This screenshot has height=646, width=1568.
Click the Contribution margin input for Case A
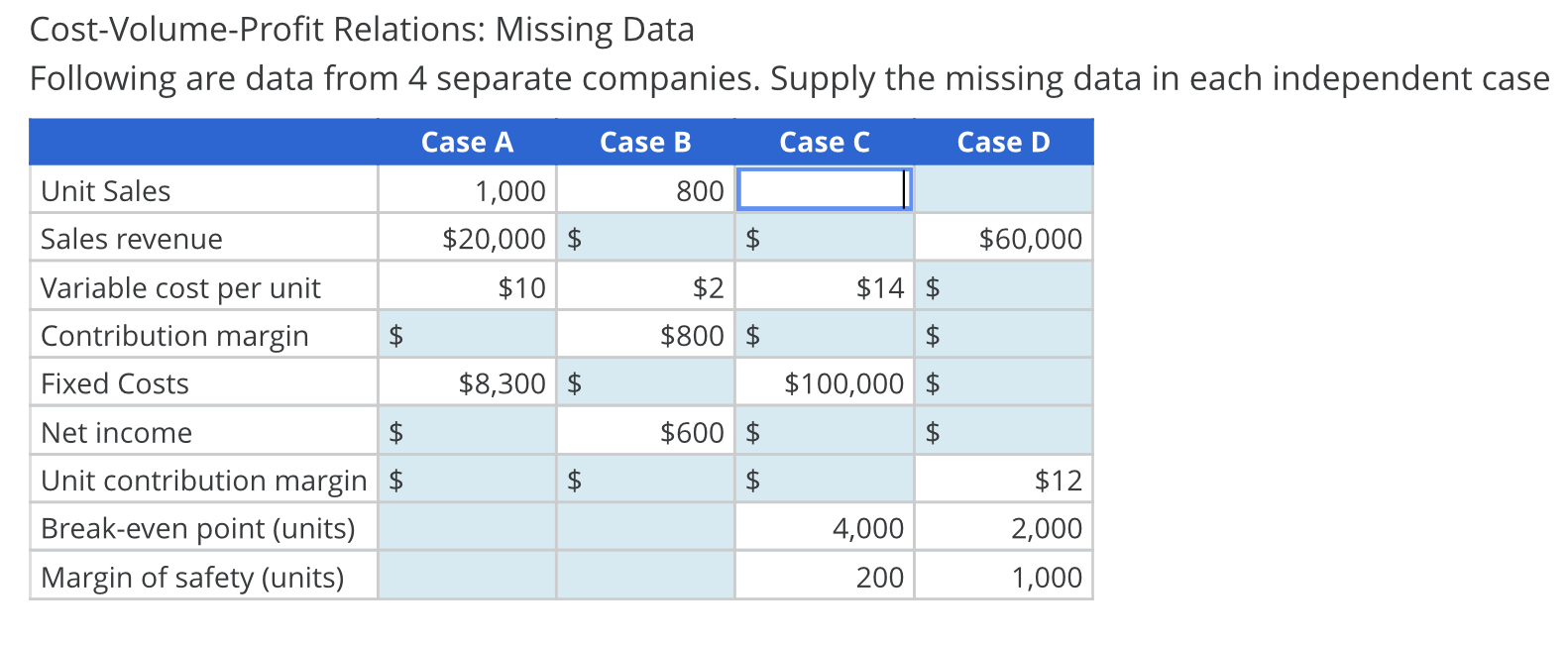coord(466,334)
